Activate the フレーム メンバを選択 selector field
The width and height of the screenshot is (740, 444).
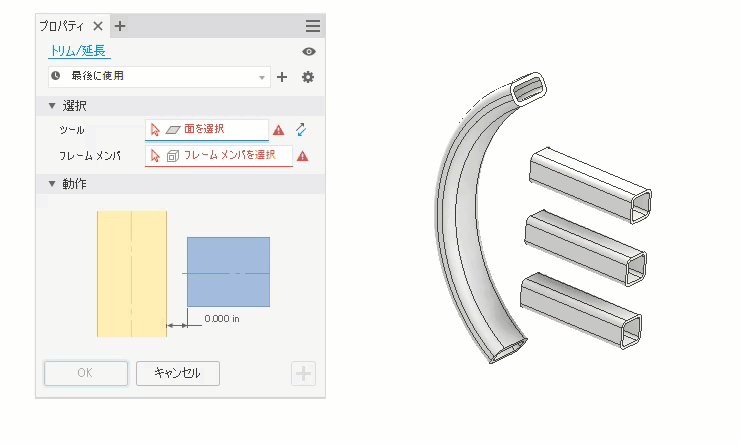click(219, 156)
